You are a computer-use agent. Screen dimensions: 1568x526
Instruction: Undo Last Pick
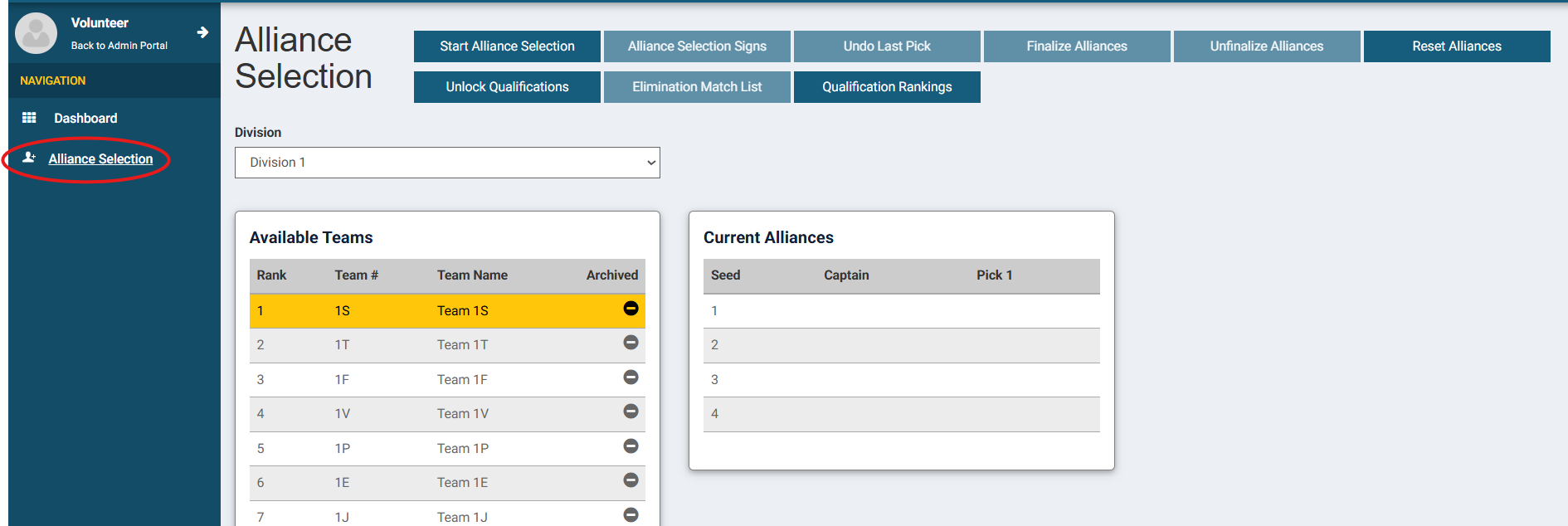887,46
